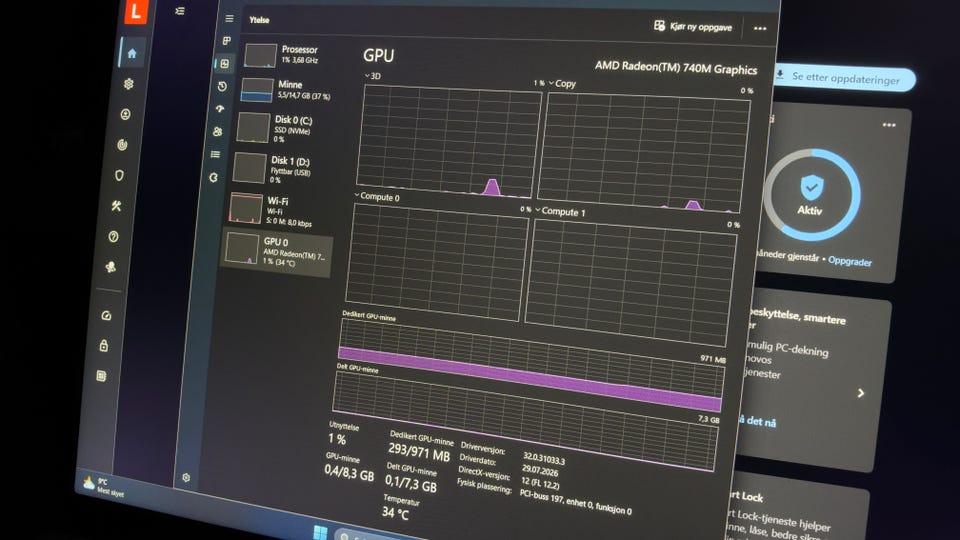The width and height of the screenshot is (960, 540).
Task: Open the question mark help icon in Vantage
Action: (x=113, y=236)
